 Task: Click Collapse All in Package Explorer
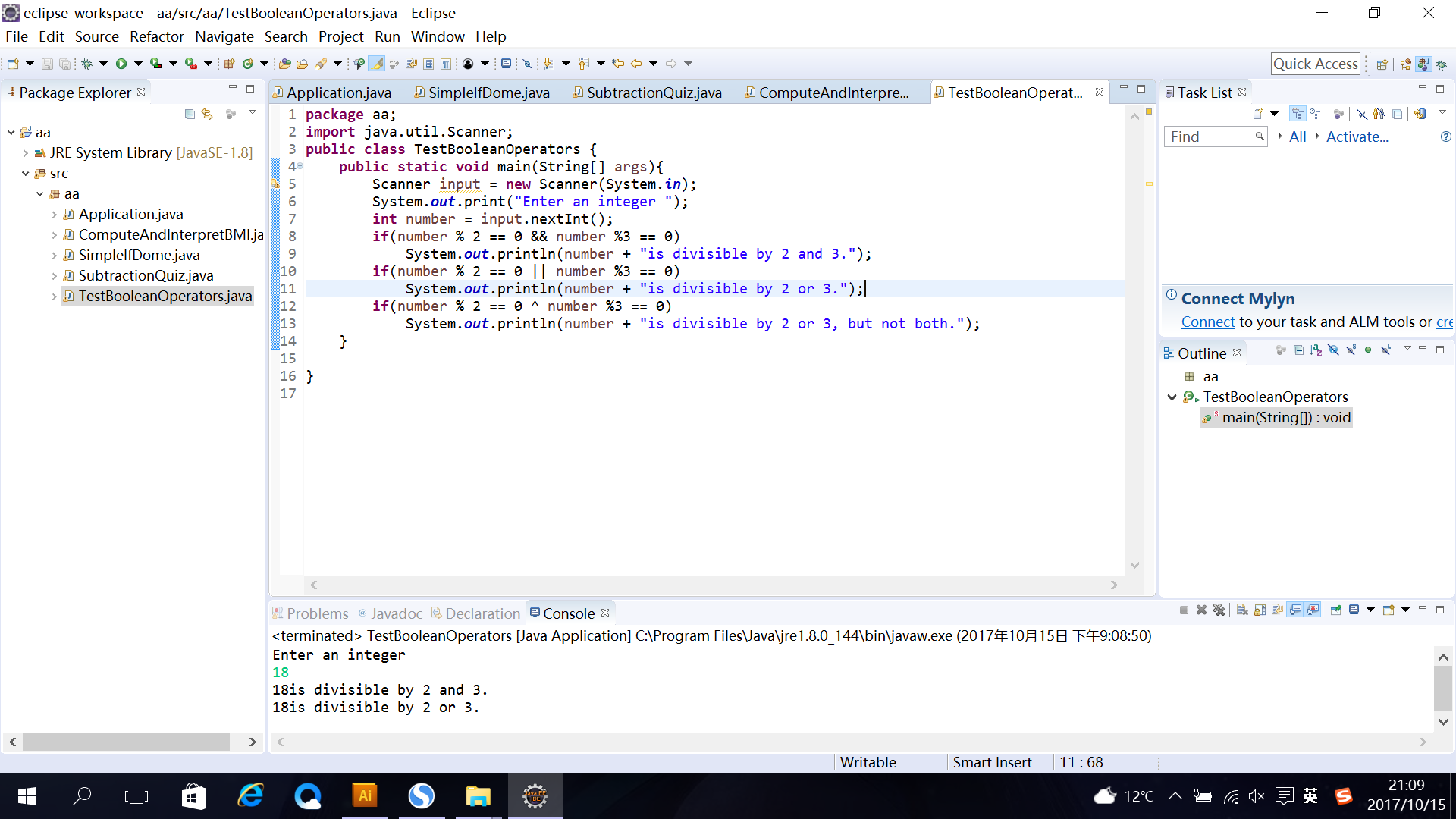pos(190,114)
